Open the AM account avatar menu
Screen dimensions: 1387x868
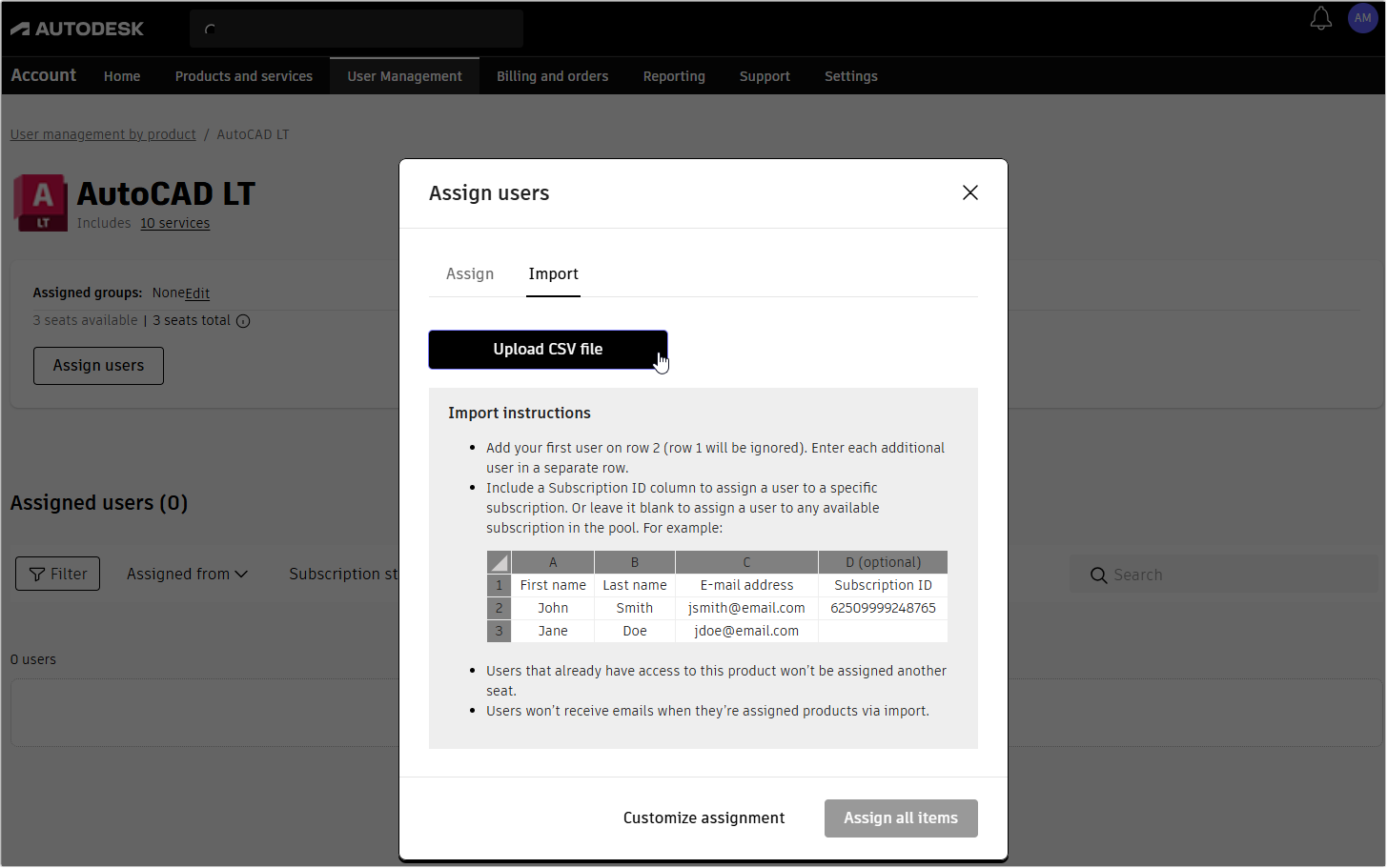[x=1362, y=18]
